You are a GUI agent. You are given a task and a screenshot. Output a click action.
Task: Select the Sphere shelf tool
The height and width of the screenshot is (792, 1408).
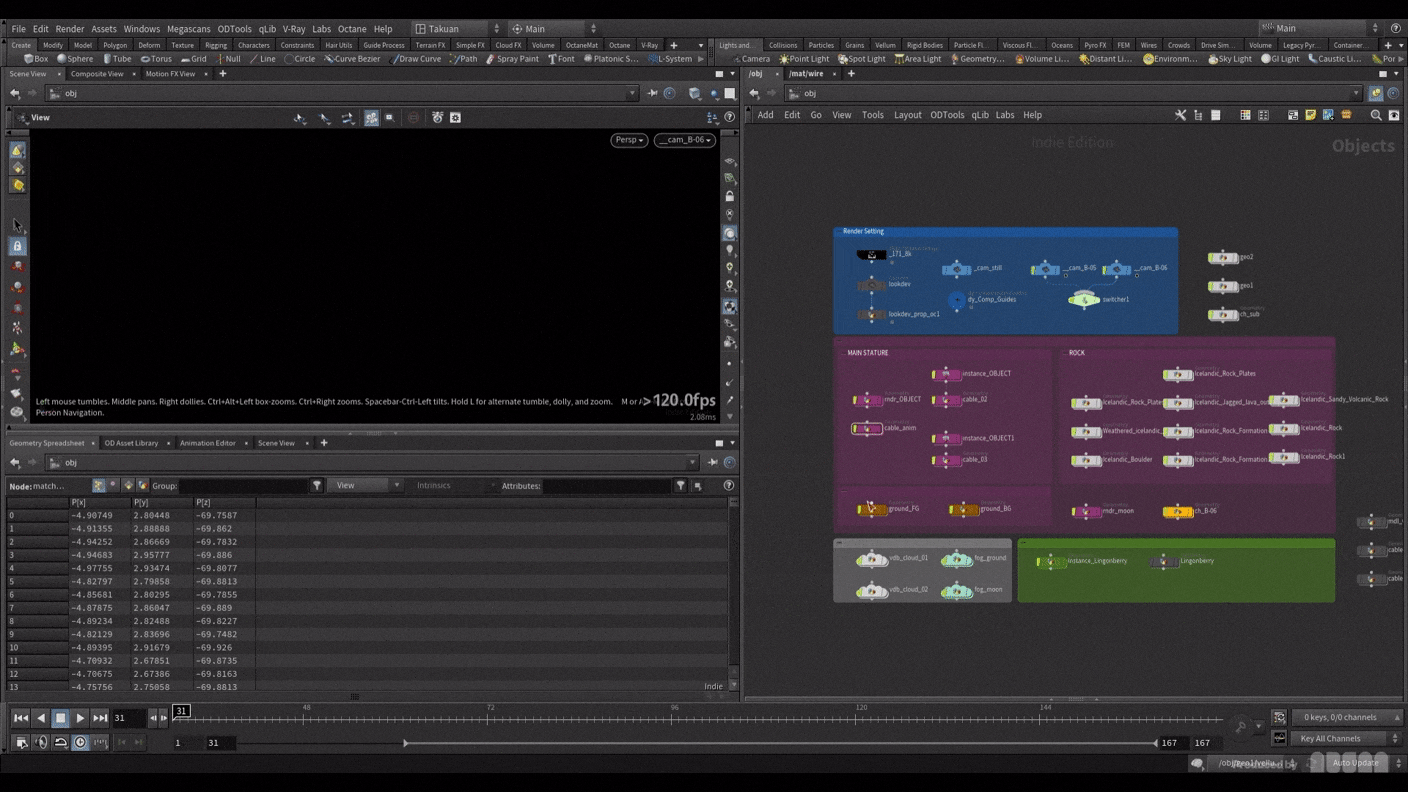75,59
